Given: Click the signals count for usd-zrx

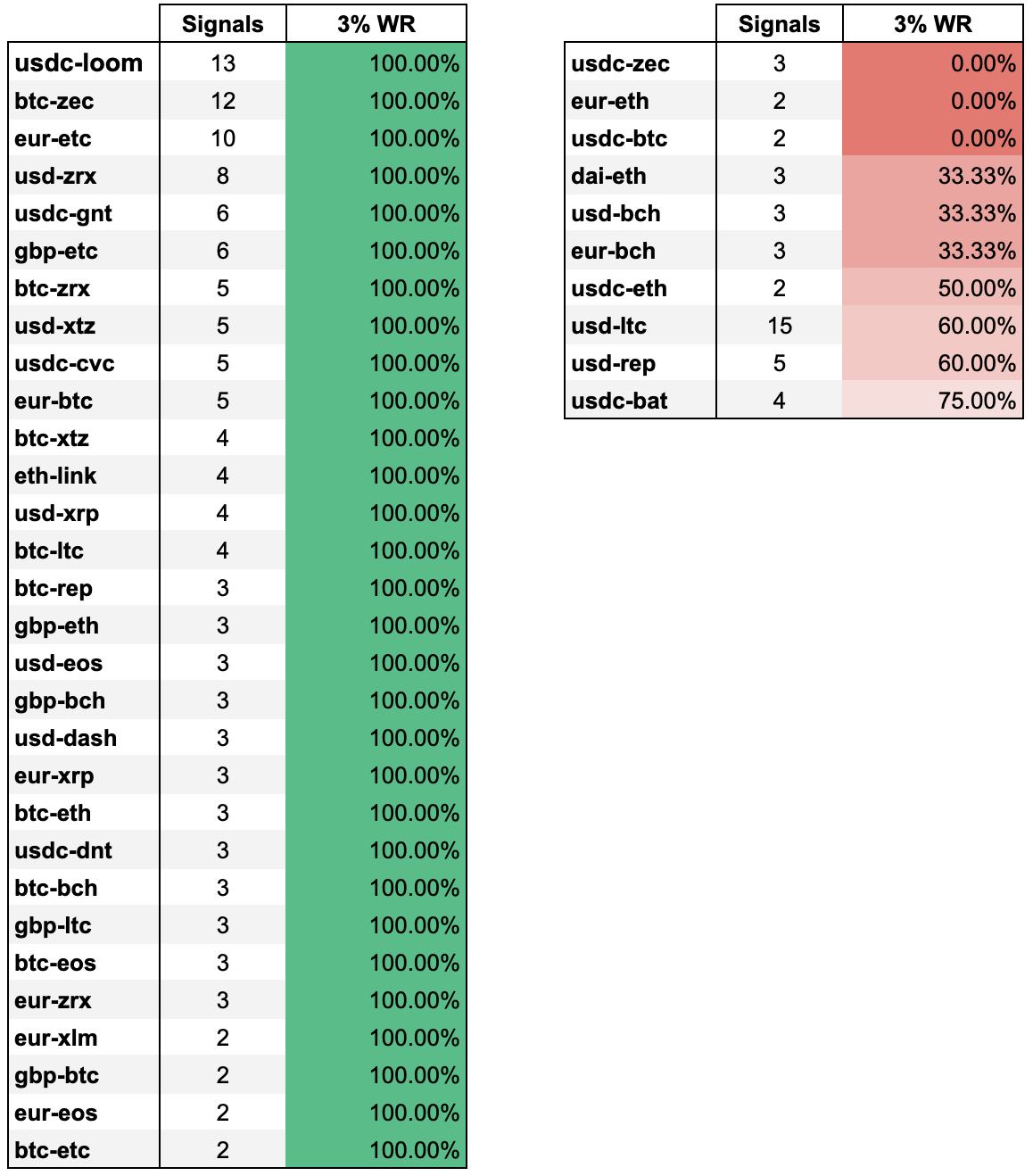Looking at the screenshot, I should pyautogui.click(x=222, y=176).
